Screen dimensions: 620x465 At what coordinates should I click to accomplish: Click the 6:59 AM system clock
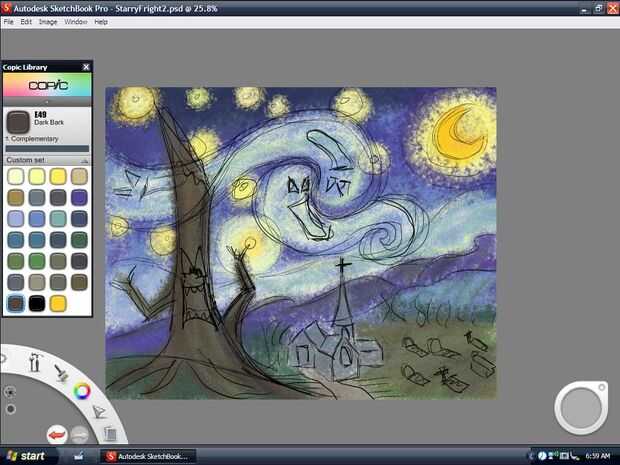tap(597, 456)
